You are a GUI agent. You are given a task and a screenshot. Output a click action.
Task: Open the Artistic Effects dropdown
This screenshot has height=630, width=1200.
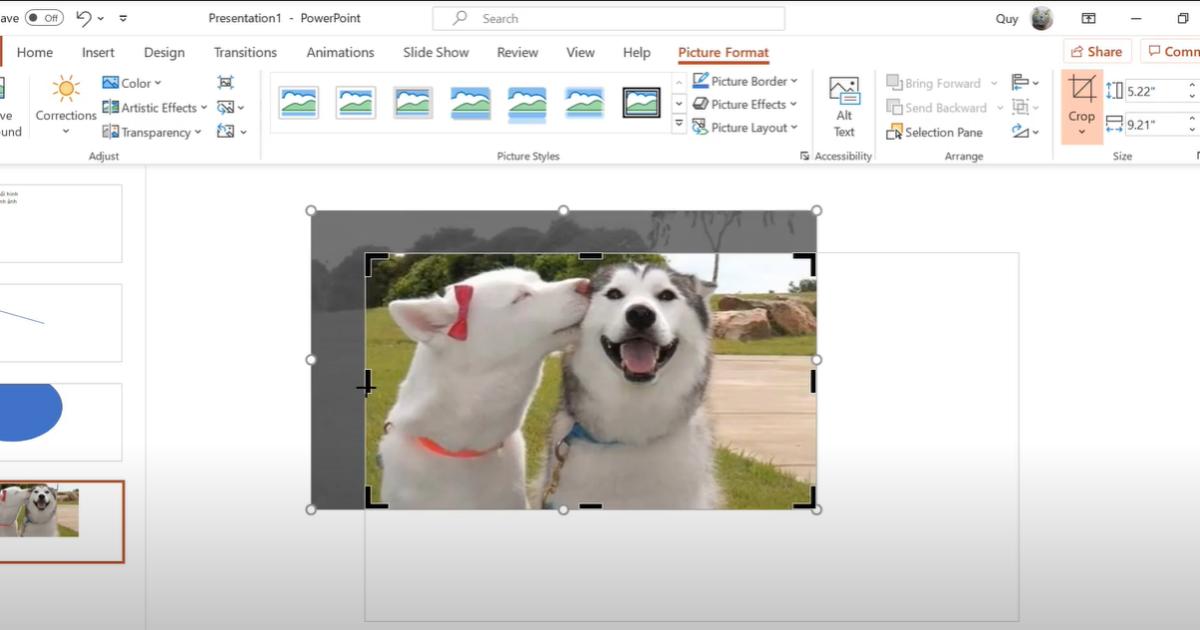(155, 108)
